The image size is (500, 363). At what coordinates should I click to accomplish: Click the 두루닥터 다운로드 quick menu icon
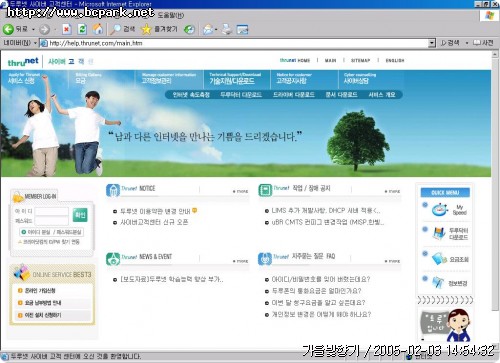pyautogui.click(x=439, y=233)
